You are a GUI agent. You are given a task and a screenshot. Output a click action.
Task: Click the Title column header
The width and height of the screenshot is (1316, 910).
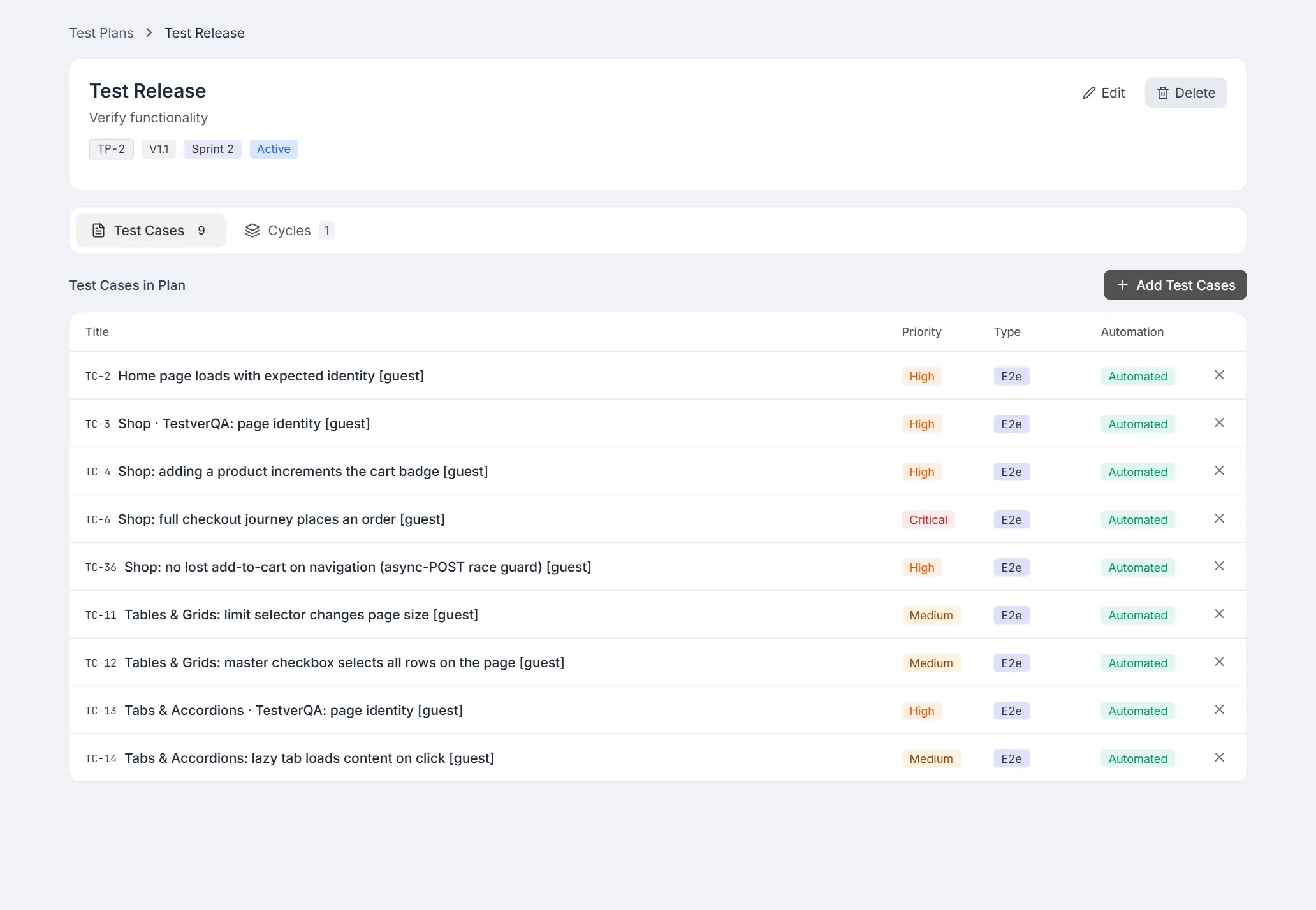(x=97, y=332)
